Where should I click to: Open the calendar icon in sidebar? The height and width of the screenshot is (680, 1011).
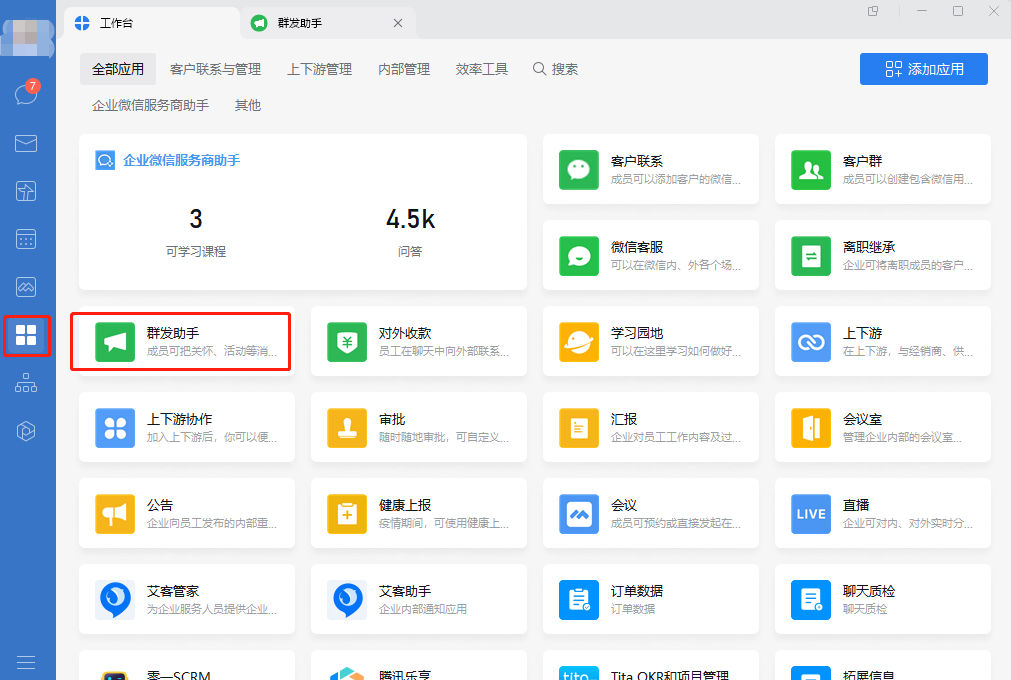pyautogui.click(x=27, y=239)
